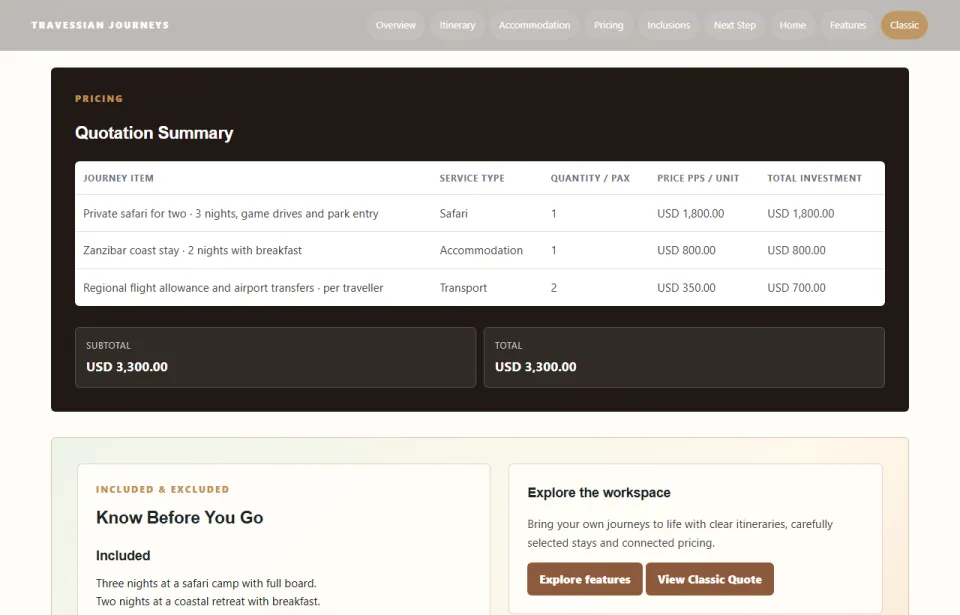Jump to the Pricing section
960x615 pixels.
pos(609,25)
